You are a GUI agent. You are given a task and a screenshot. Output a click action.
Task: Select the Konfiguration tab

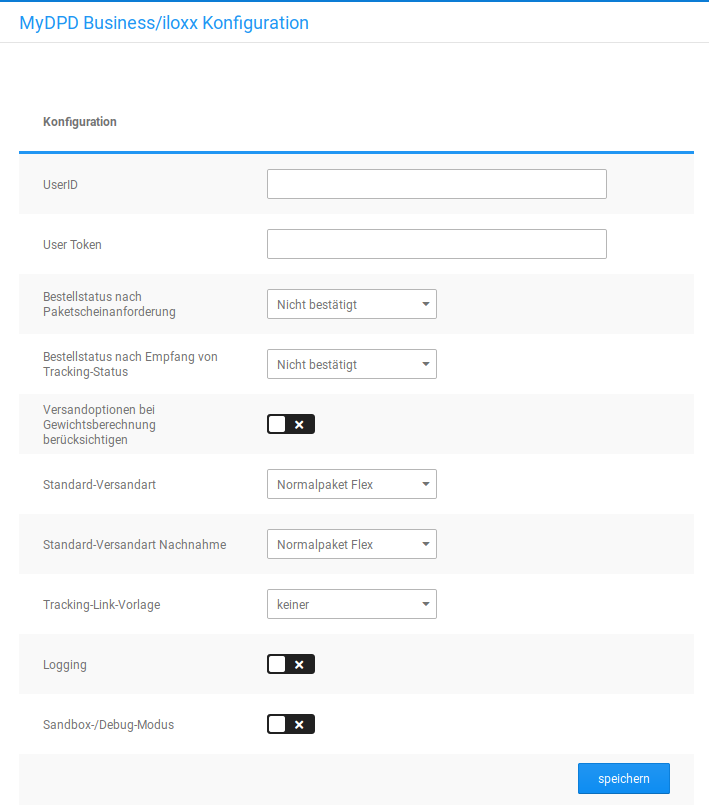(80, 122)
